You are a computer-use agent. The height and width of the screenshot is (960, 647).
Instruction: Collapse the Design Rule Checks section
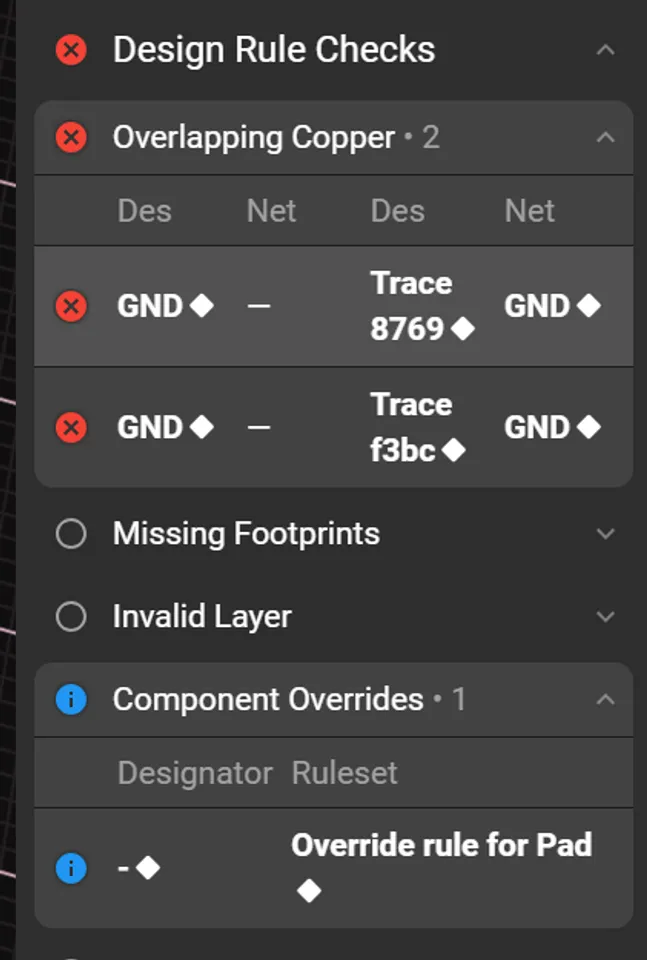(605, 49)
